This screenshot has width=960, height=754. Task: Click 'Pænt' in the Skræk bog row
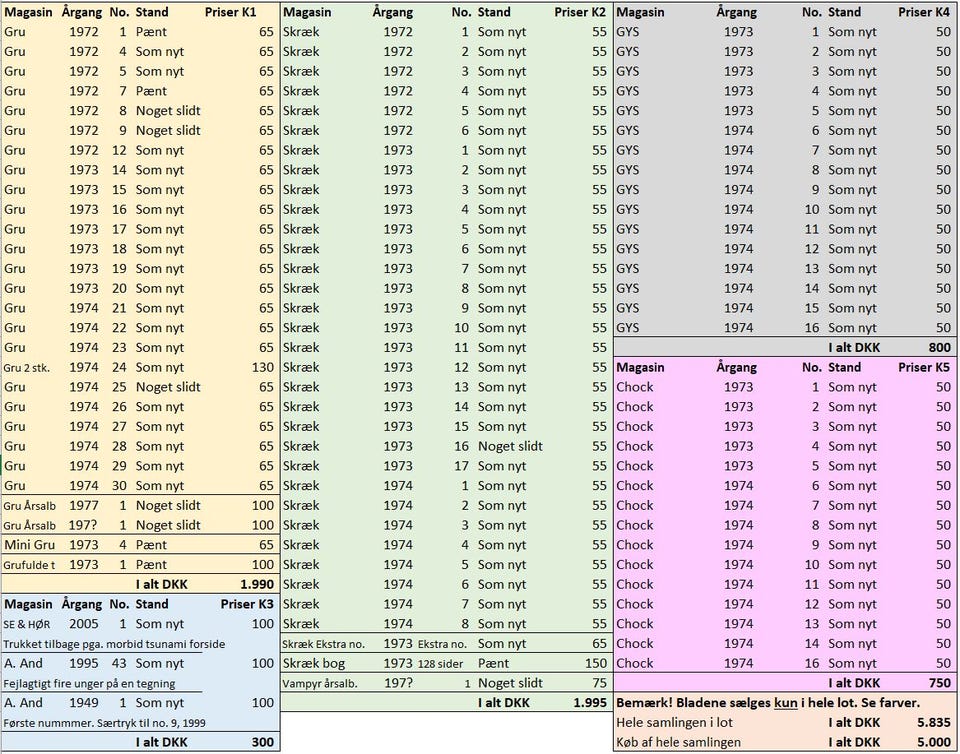(493, 663)
